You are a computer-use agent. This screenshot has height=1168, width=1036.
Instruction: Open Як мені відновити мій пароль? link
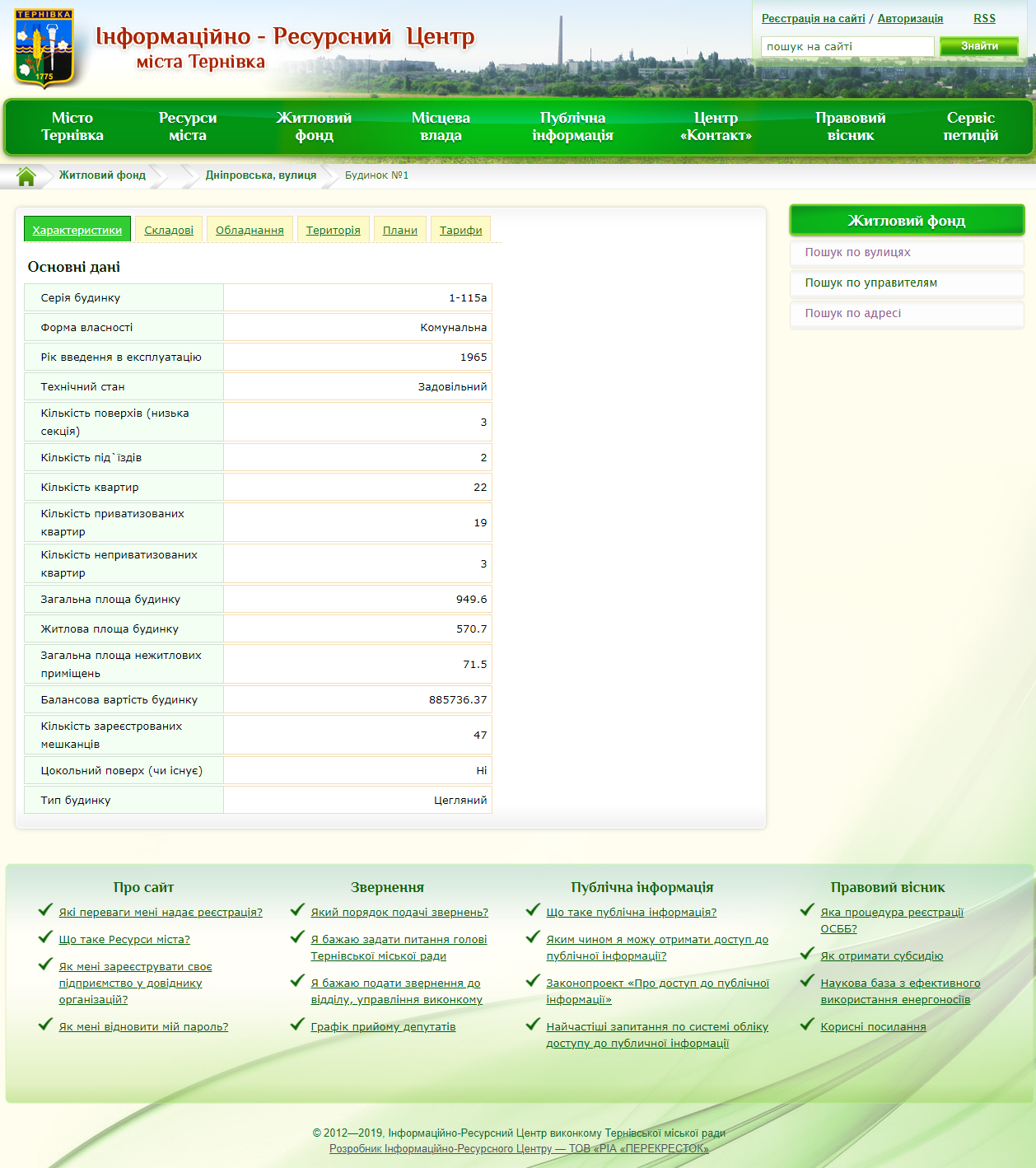point(143,1027)
